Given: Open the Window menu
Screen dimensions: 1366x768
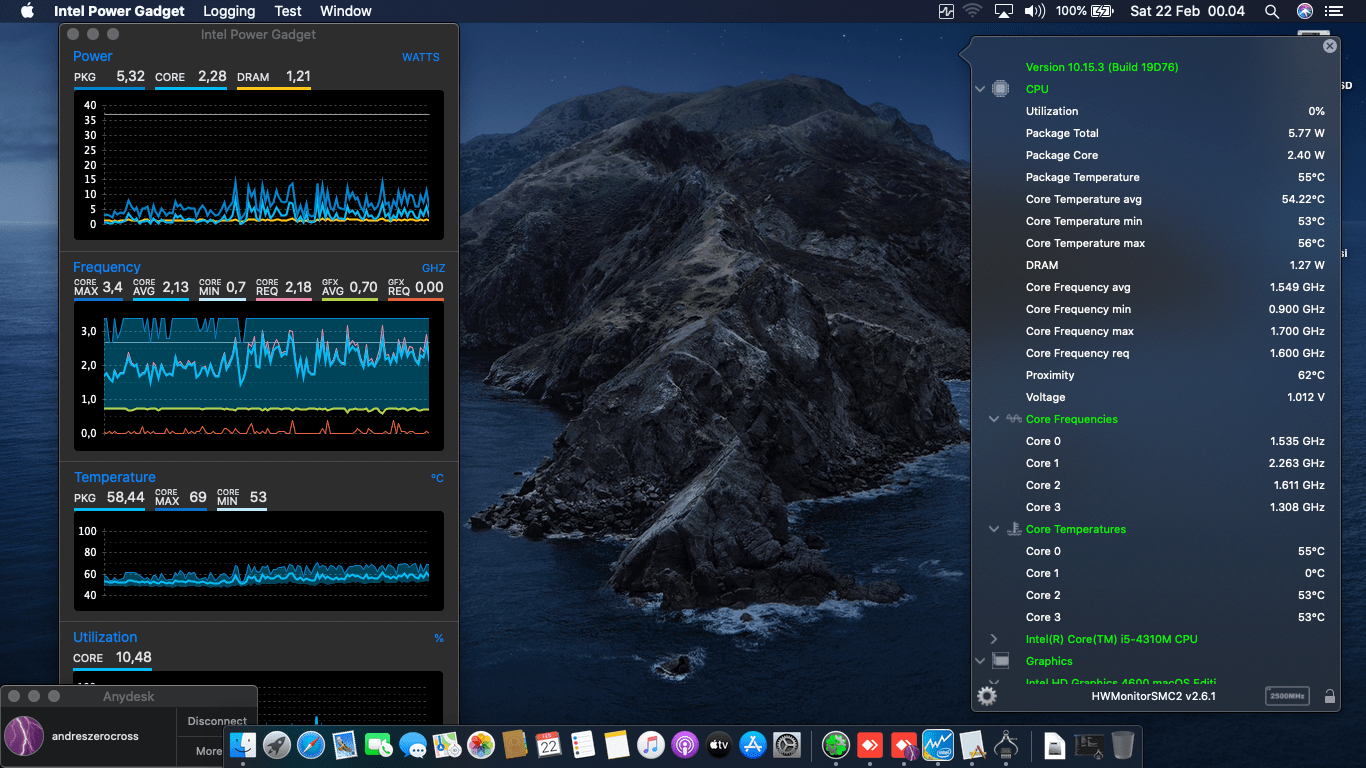Looking at the screenshot, I should click(x=346, y=11).
